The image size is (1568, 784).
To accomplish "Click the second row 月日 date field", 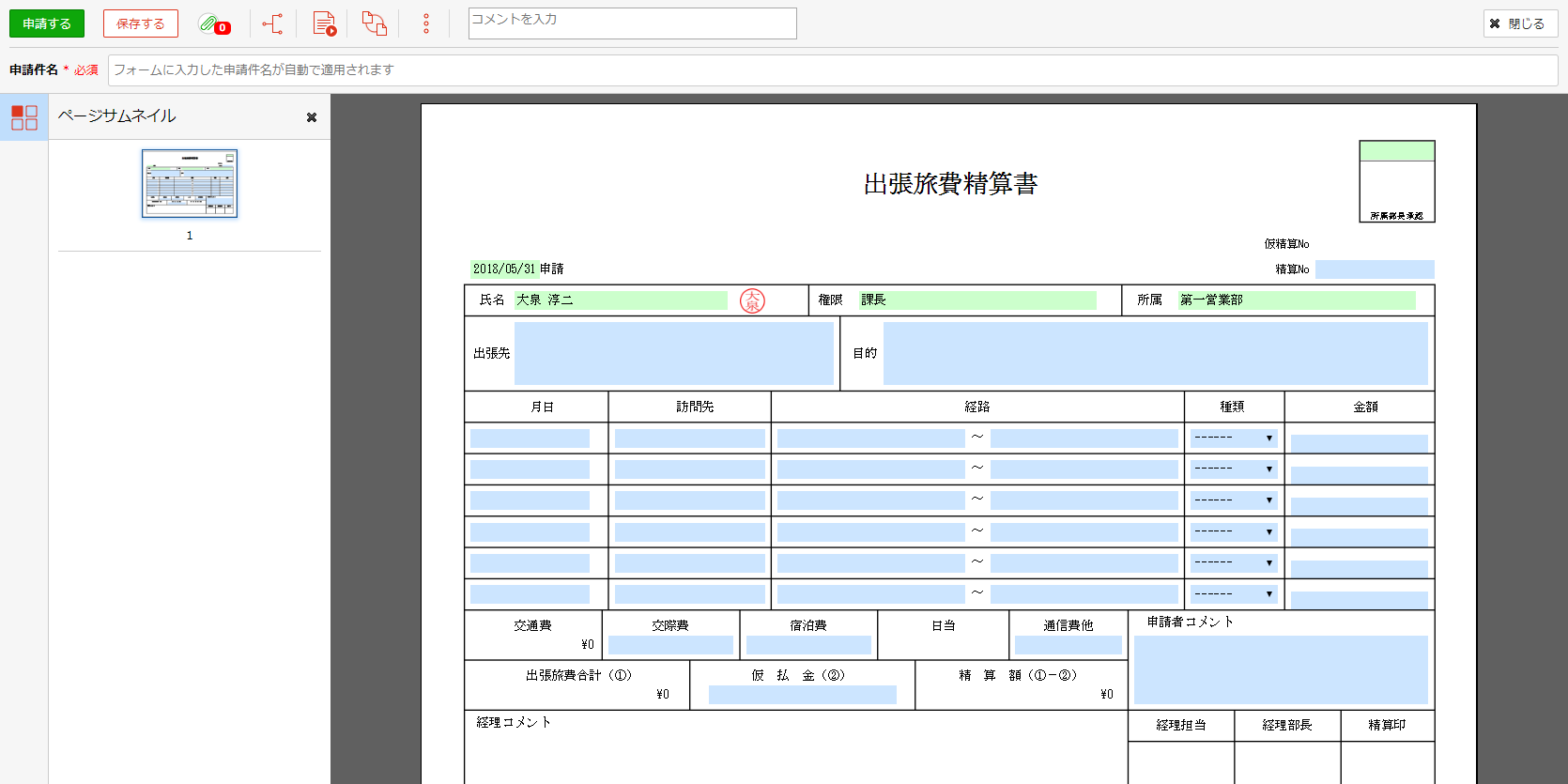I will [530, 469].
